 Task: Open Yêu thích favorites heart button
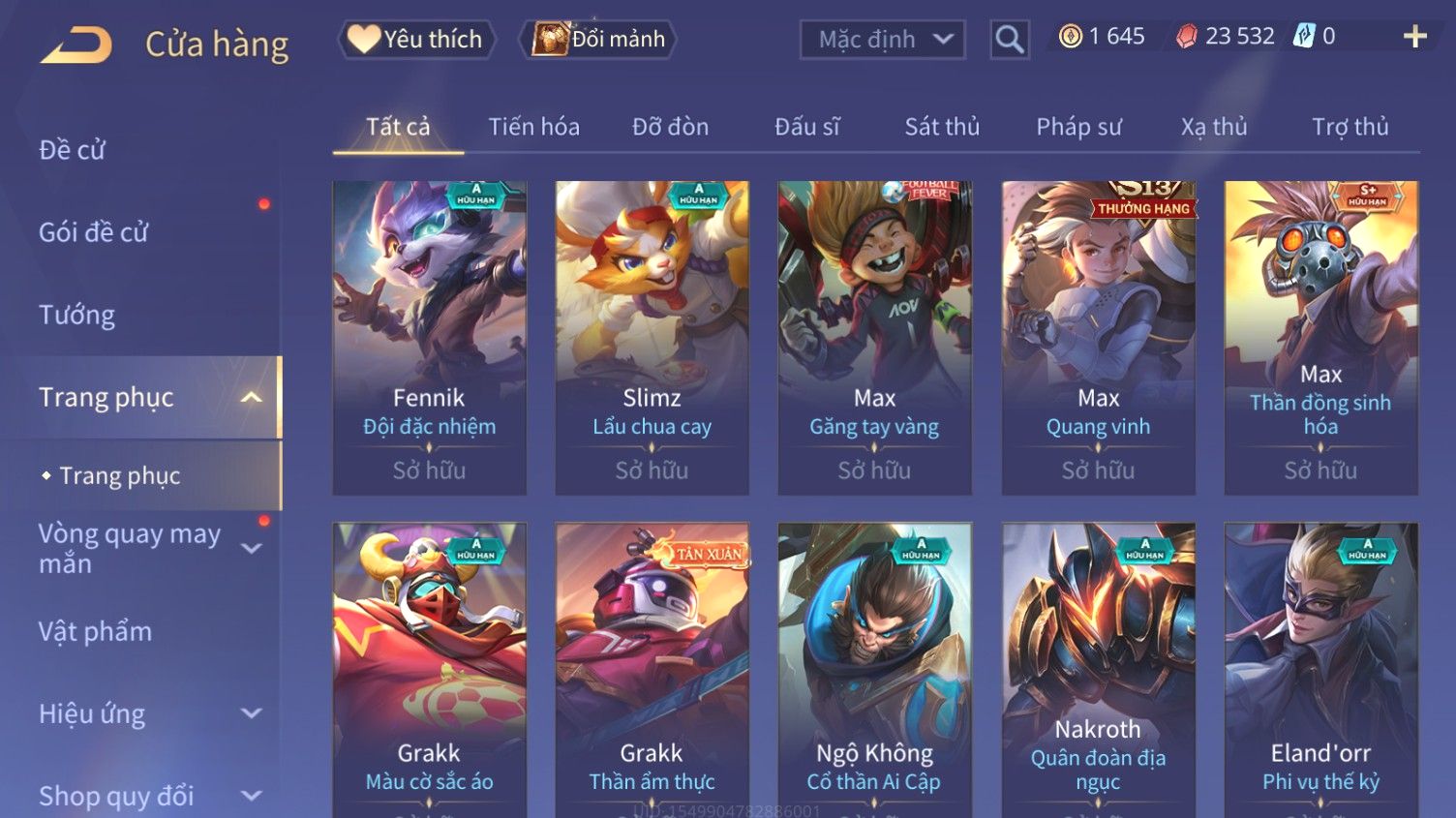point(416,40)
